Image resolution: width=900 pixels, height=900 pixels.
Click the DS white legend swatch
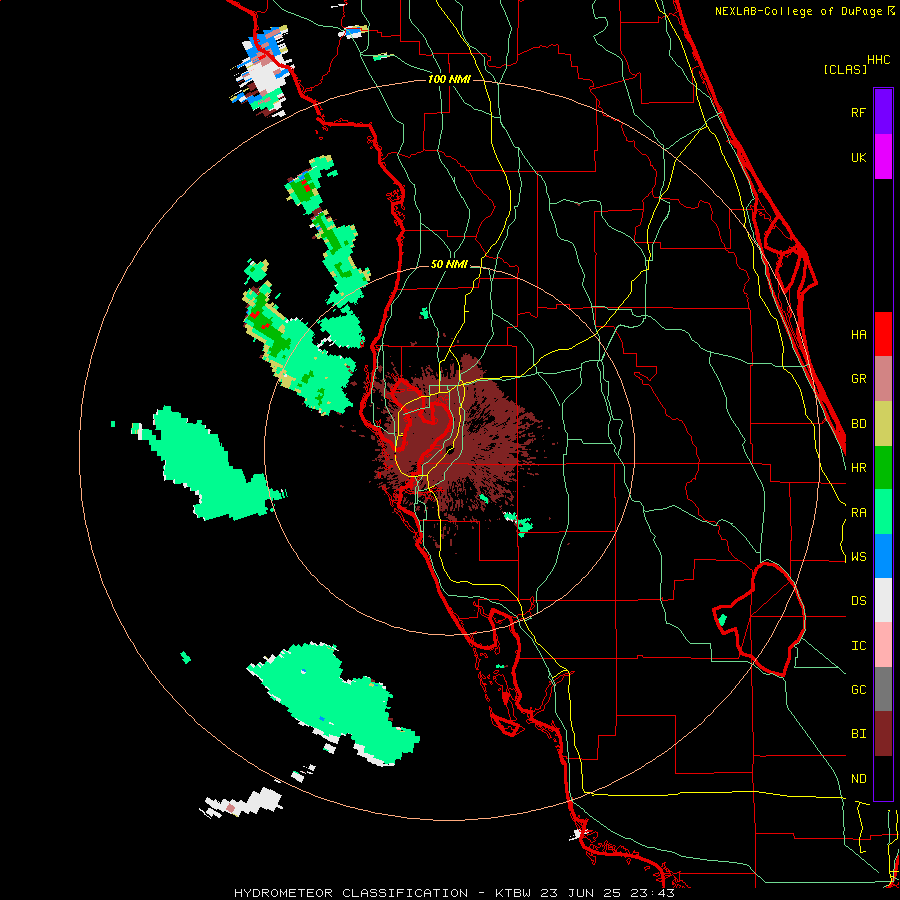coord(883,600)
